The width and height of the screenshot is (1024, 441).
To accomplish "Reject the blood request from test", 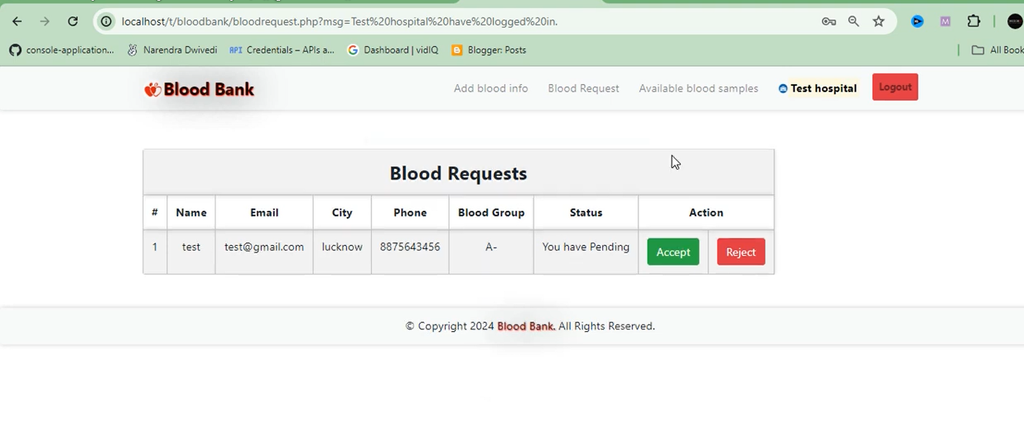I will [741, 252].
